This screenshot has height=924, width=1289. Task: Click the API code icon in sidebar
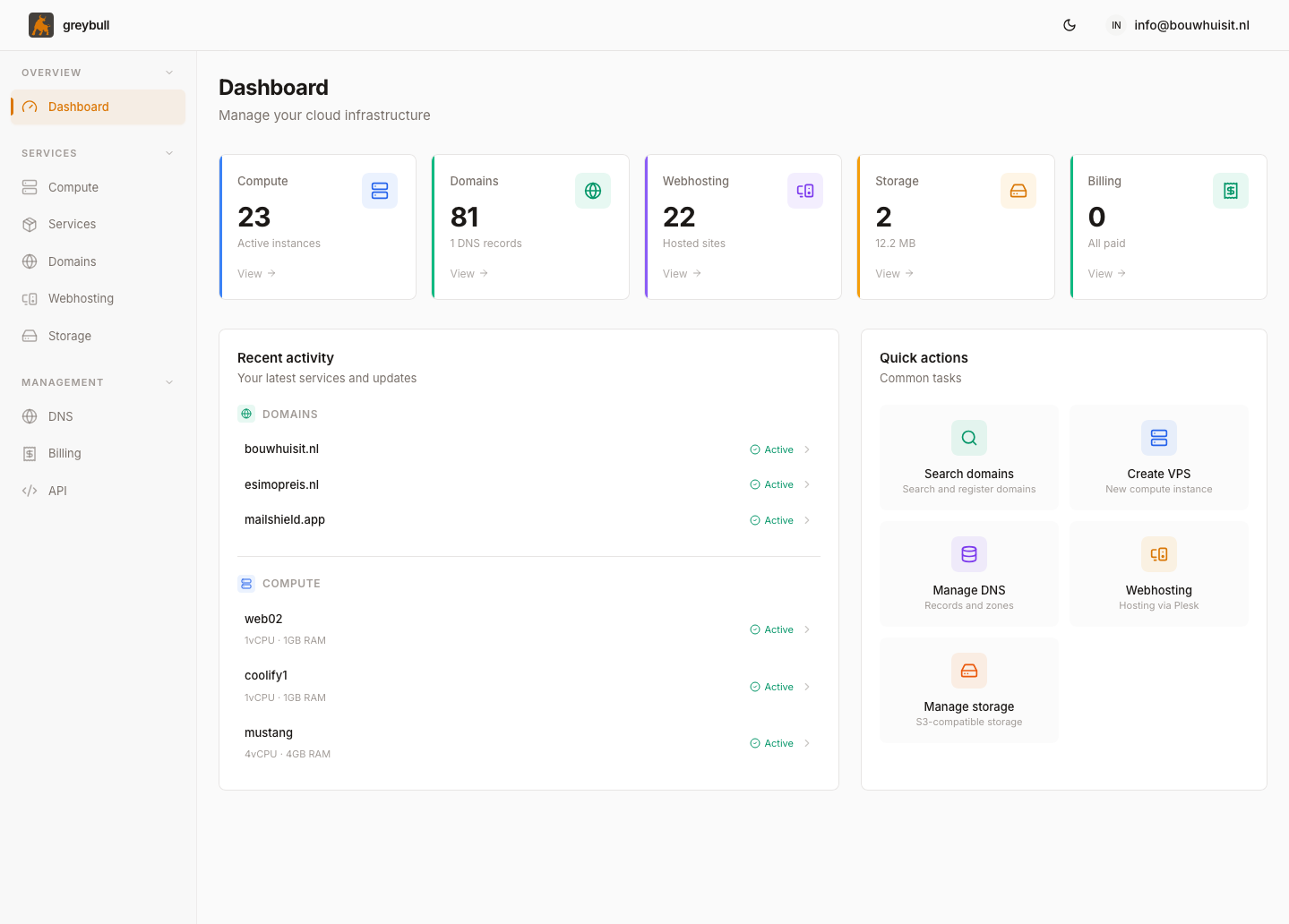[30, 491]
